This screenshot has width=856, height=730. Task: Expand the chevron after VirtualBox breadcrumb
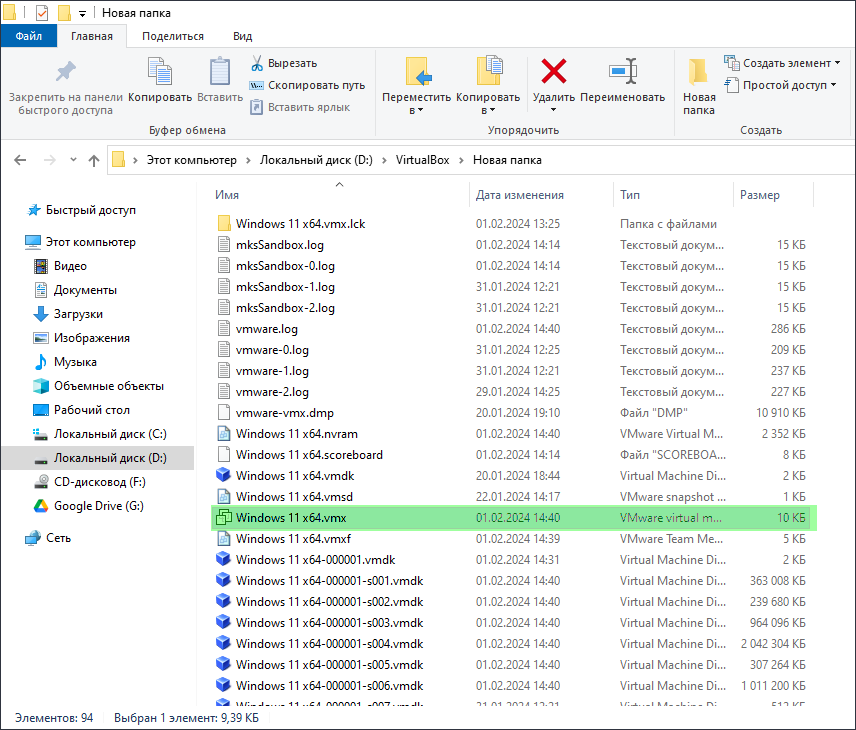461,160
